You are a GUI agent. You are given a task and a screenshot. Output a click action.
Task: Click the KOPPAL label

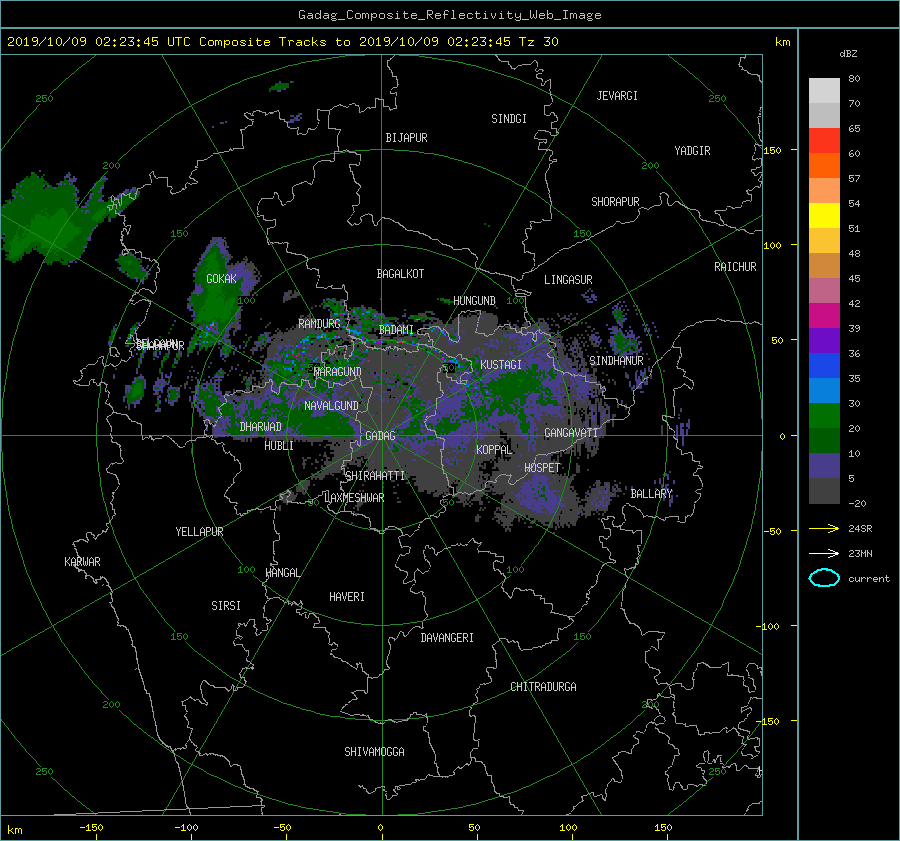[494, 449]
